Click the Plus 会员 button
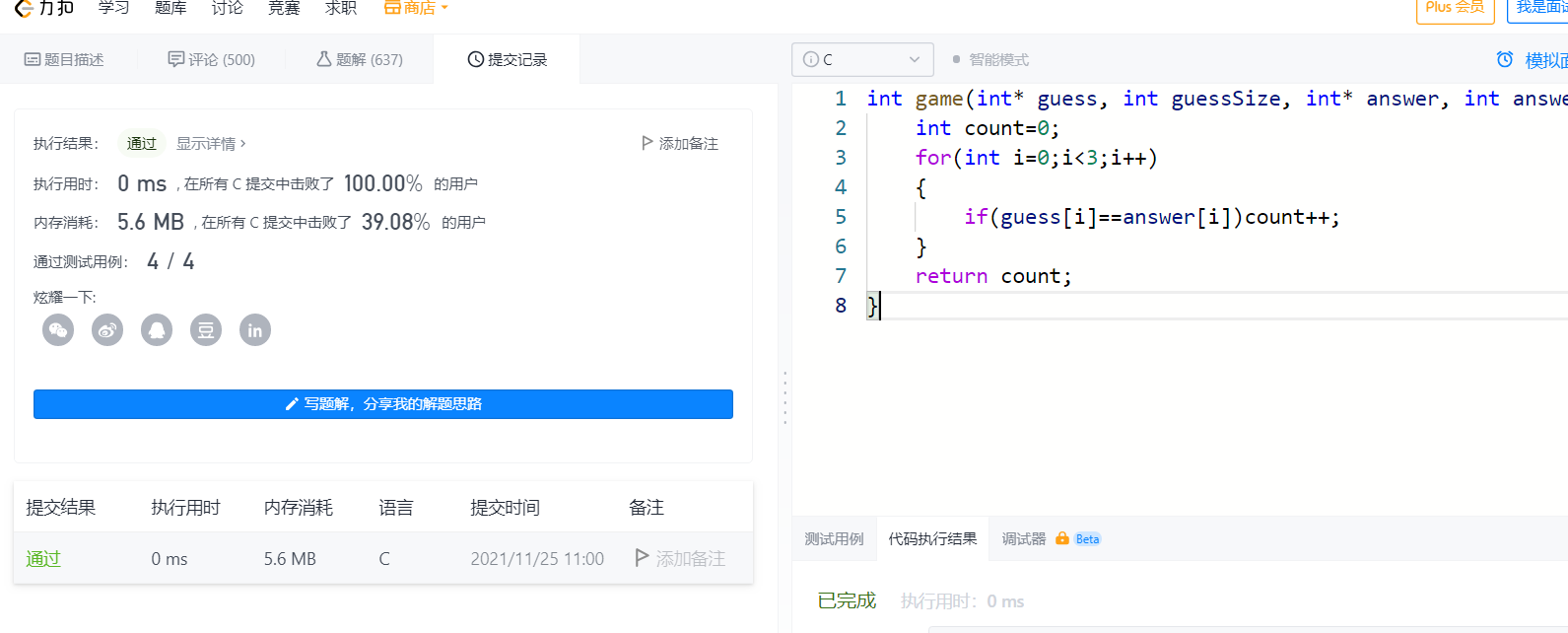1568x633 pixels. (x=1455, y=9)
